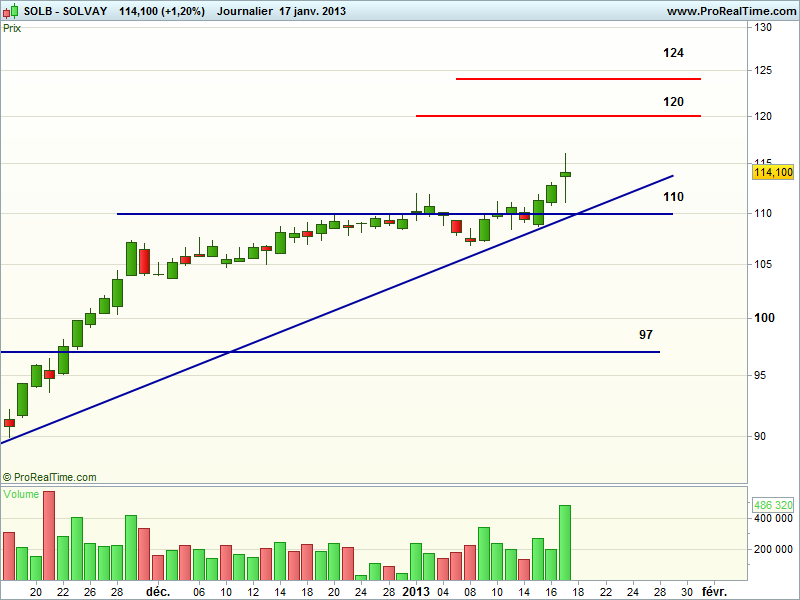Select the red resistance line at 124
Viewport: 800px width, 600px height.
tap(578, 78)
